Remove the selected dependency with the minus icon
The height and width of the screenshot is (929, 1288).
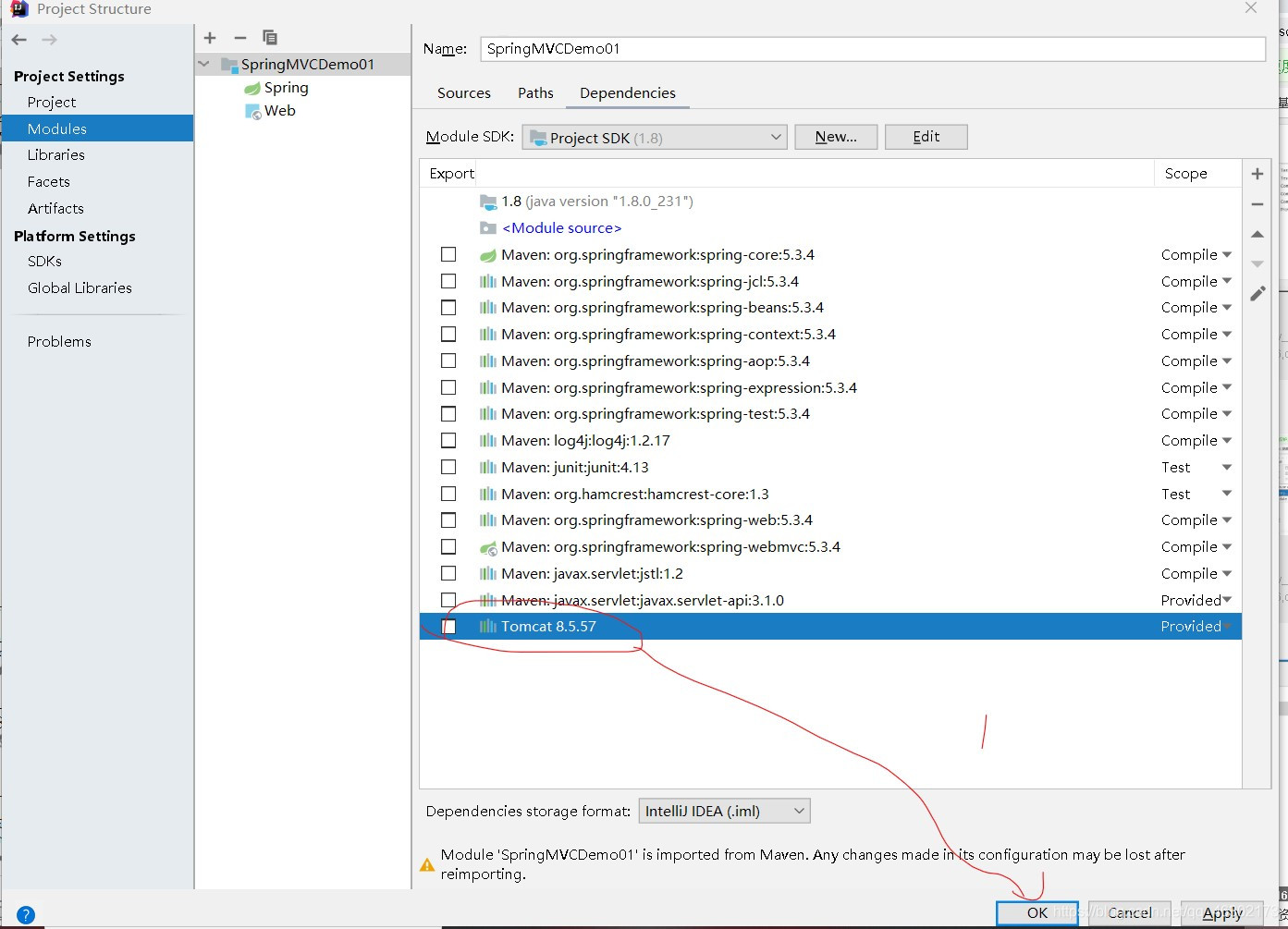tap(1257, 204)
